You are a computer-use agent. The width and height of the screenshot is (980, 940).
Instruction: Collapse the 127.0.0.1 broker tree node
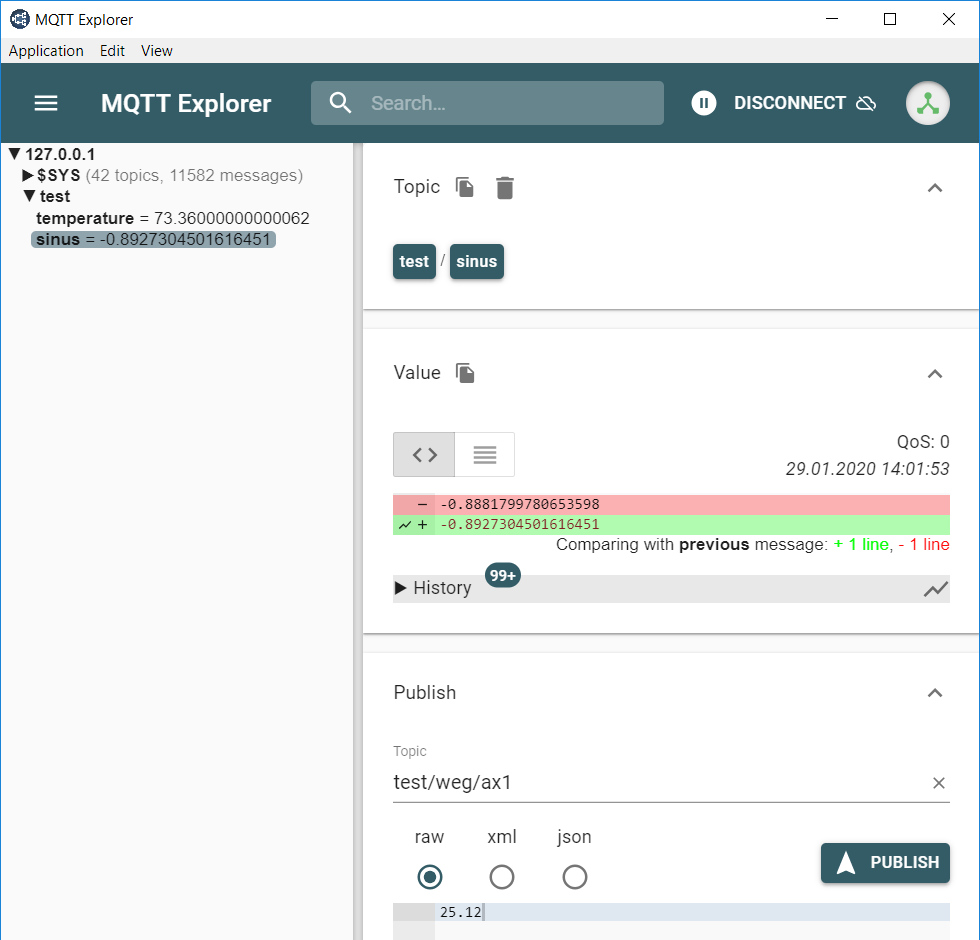15,154
